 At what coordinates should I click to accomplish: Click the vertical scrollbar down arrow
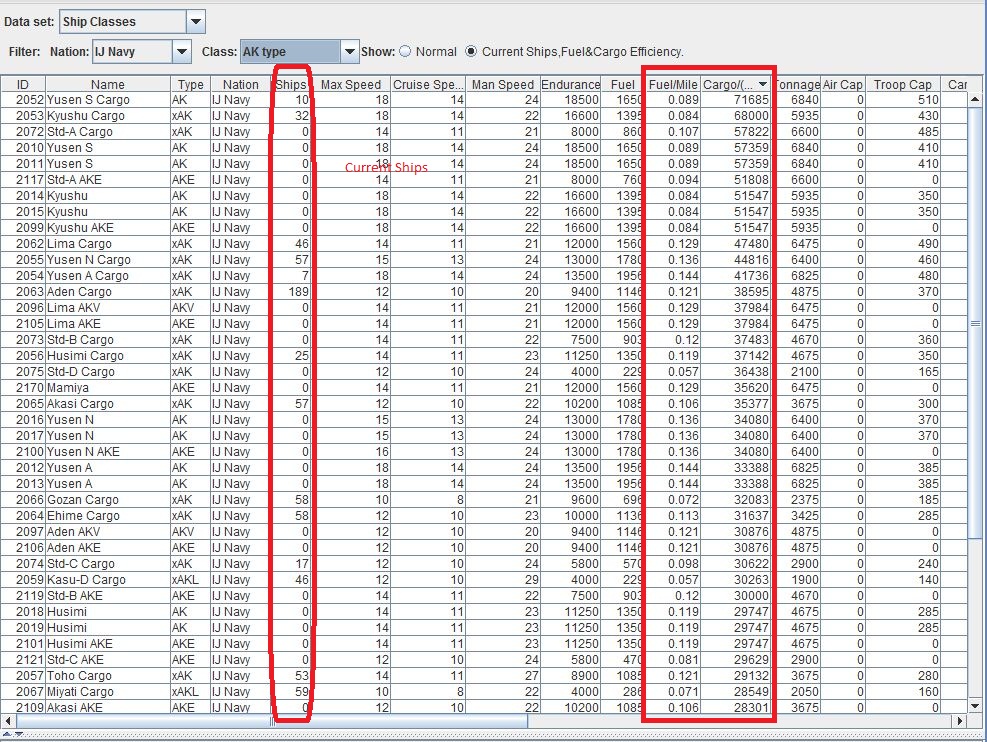click(977, 706)
